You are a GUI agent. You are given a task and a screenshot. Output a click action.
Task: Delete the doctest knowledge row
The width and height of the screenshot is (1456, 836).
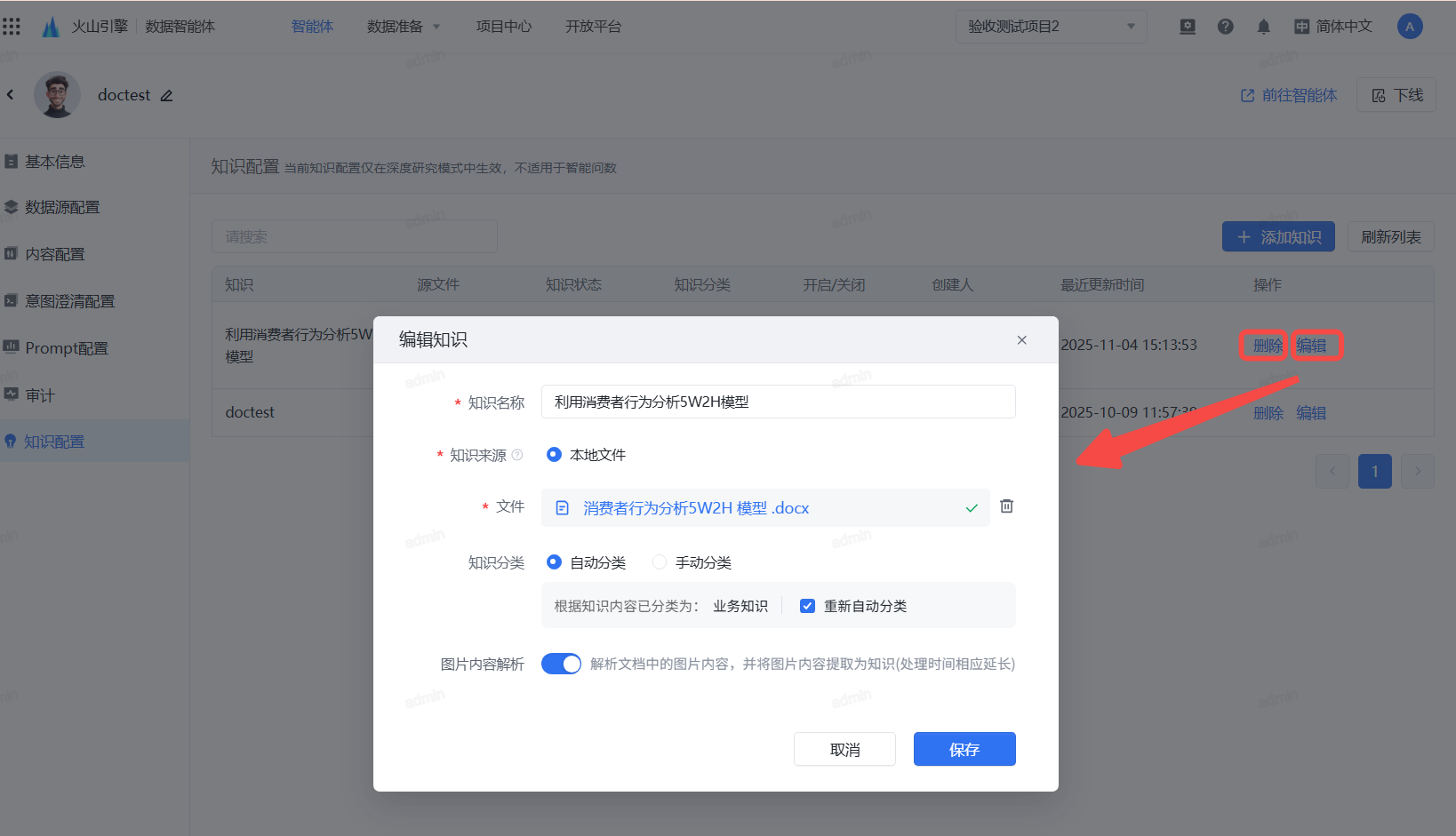click(1268, 413)
